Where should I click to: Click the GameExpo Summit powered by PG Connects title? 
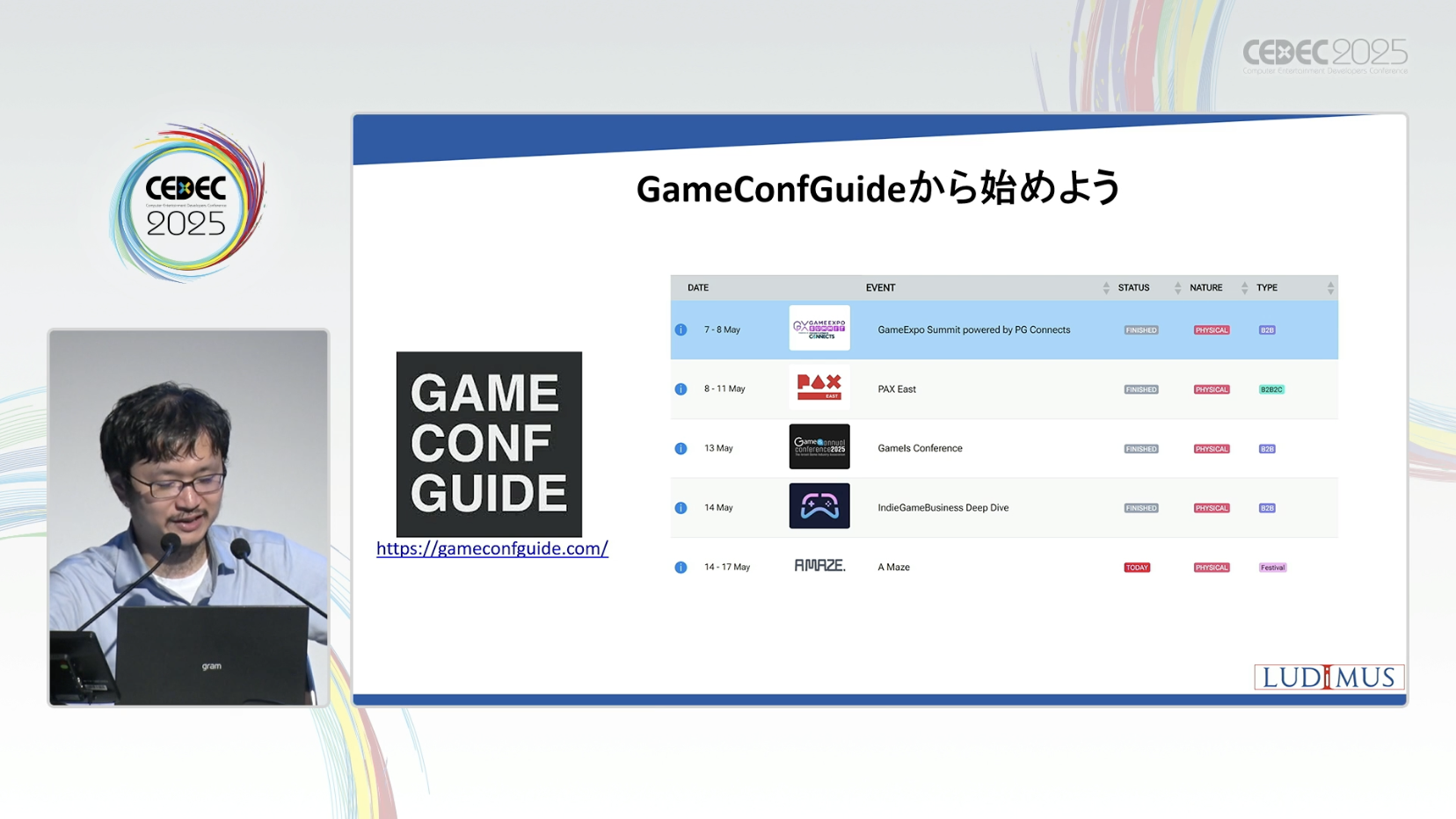pyautogui.click(x=973, y=330)
